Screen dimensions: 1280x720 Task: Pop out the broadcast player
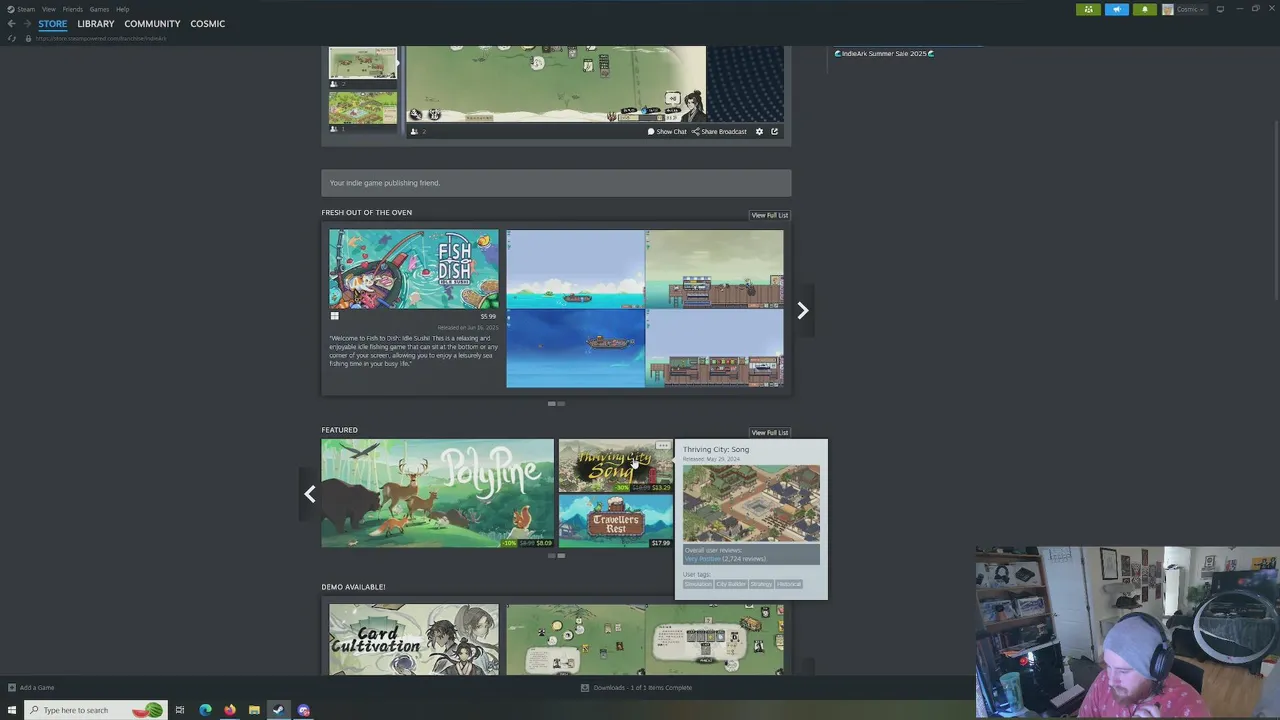pyautogui.click(x=774, y=132)
